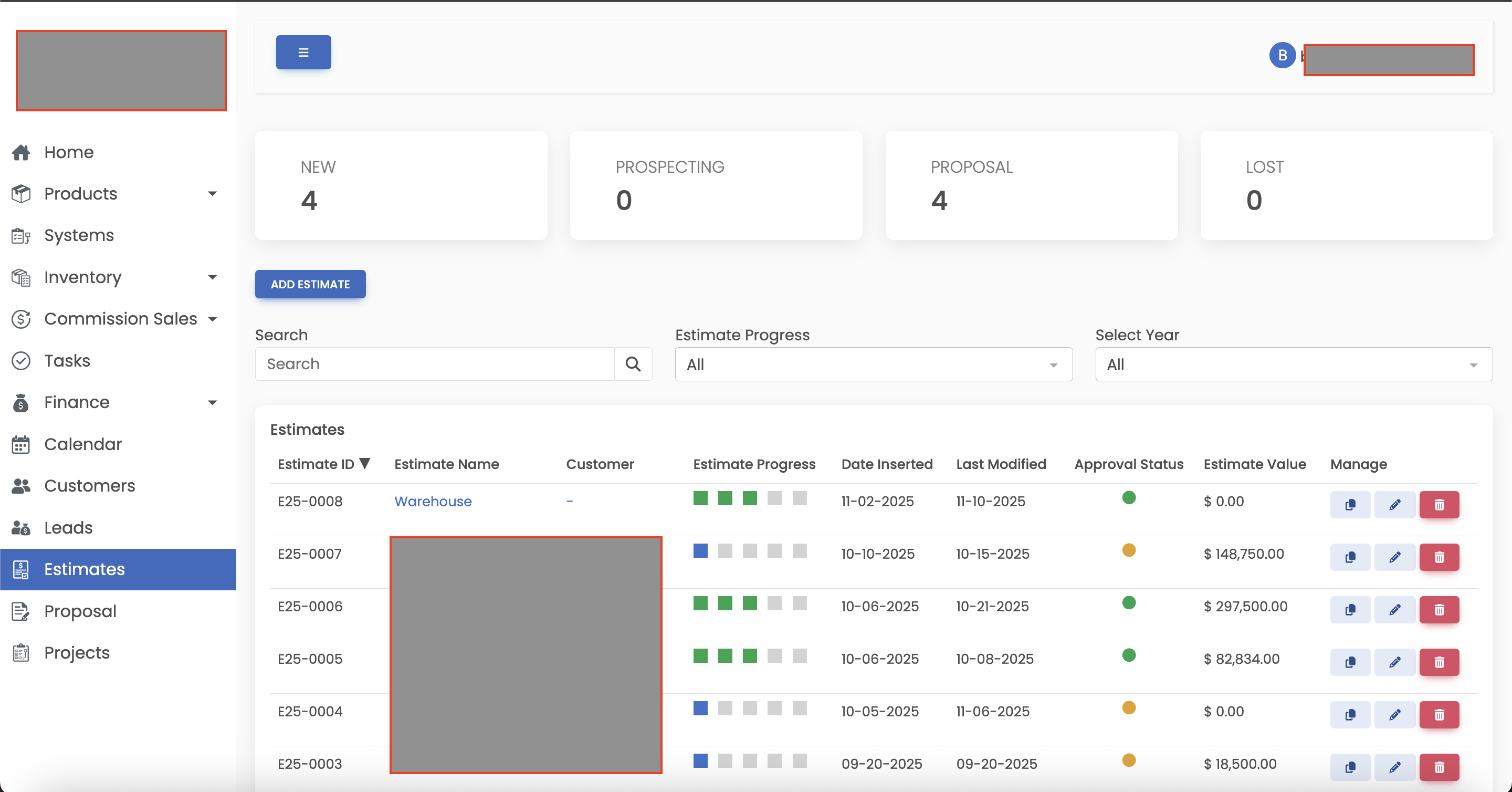The height and width of the screenshot is (792, 1512).
Task: Select the Systems icon in the sidebar
Action: [21, 235]
